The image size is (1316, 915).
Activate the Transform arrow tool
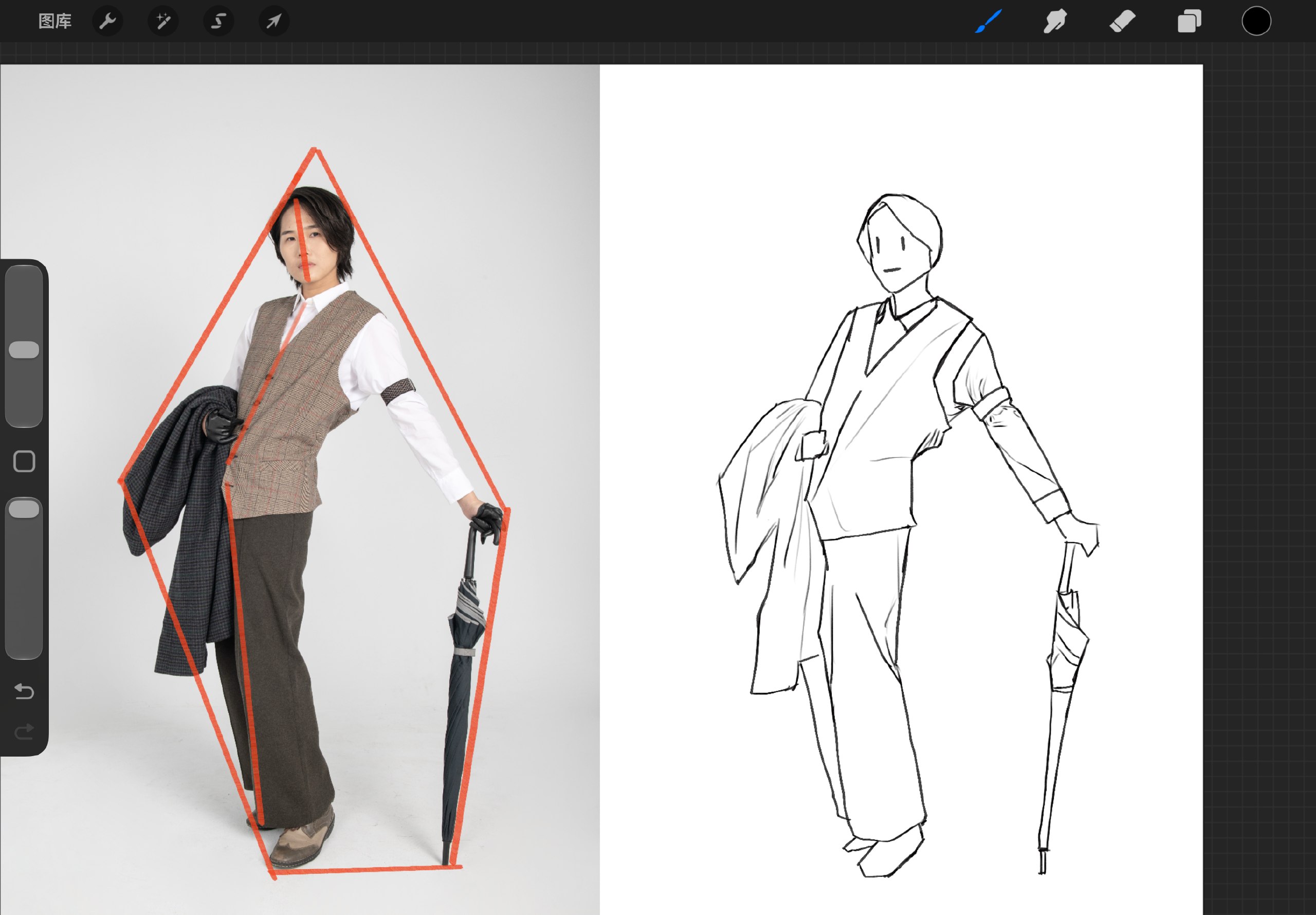[x=274, y=21]
